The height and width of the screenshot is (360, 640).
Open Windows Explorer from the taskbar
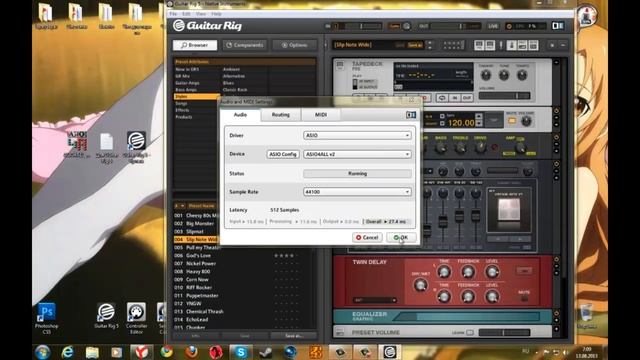[92, 352]
